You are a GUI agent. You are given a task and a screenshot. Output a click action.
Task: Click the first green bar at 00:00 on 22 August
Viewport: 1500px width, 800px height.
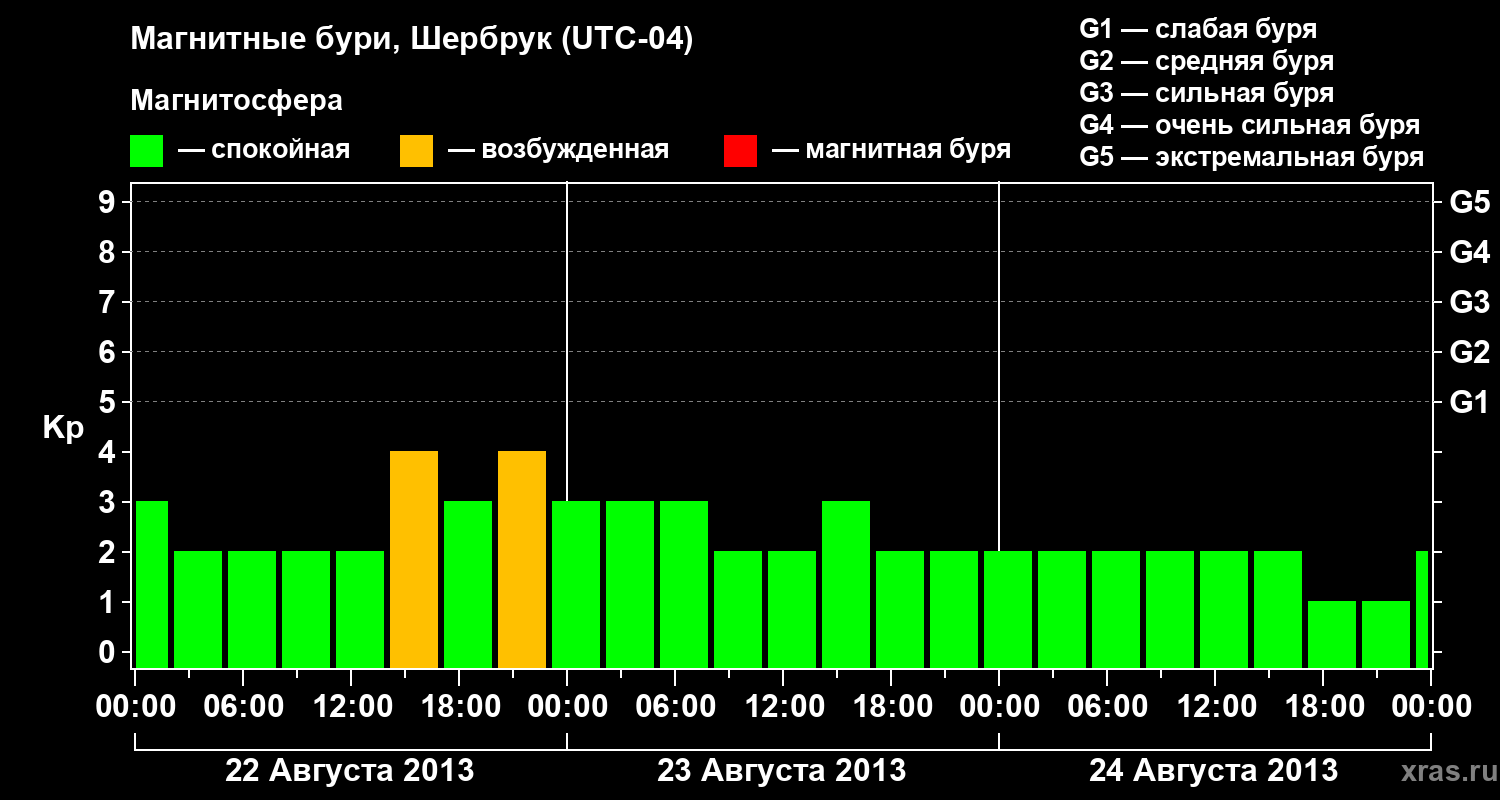pos(152,584)
